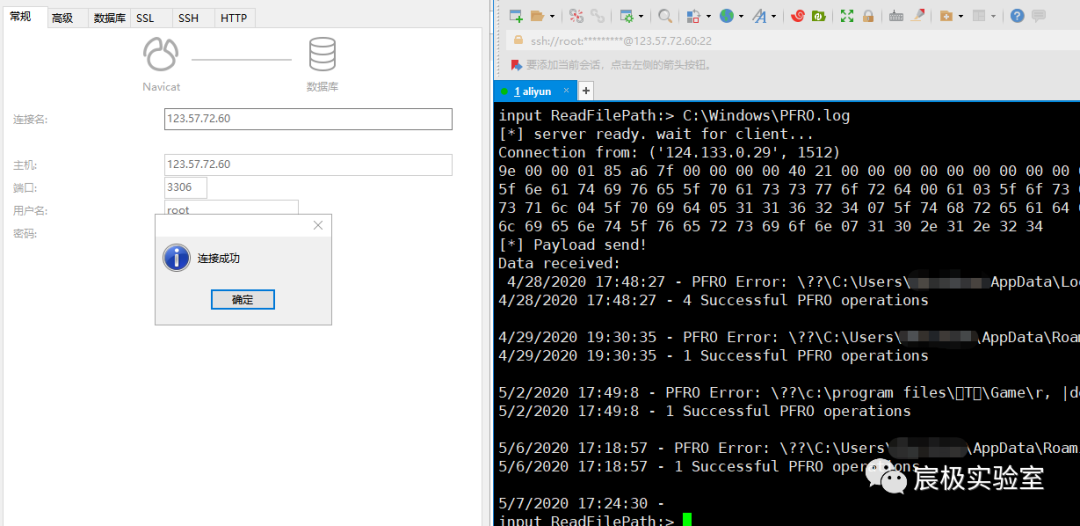Click the globe encoding icon
This screenshot has width=1080, height=526.
[727, 16]
